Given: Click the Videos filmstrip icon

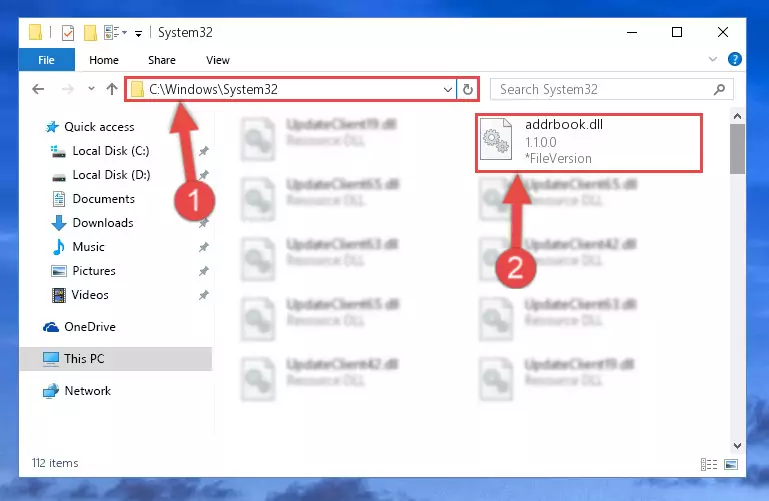Looking at the screenshot, I should pos(59,295).
